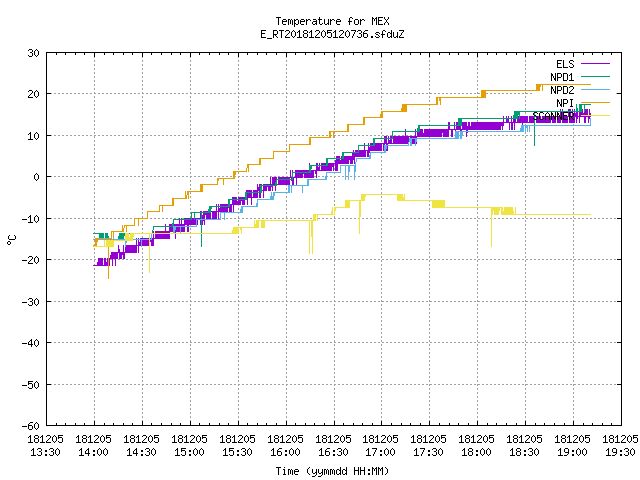Click the NPD2 legend label

[x=562, y=90]
